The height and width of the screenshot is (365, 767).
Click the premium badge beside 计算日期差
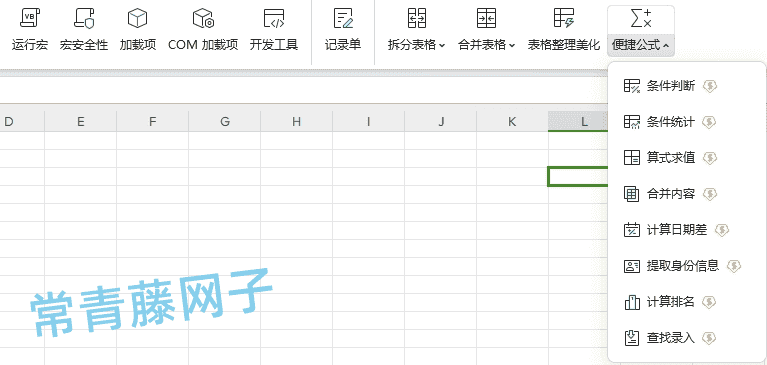click(722, 229)
